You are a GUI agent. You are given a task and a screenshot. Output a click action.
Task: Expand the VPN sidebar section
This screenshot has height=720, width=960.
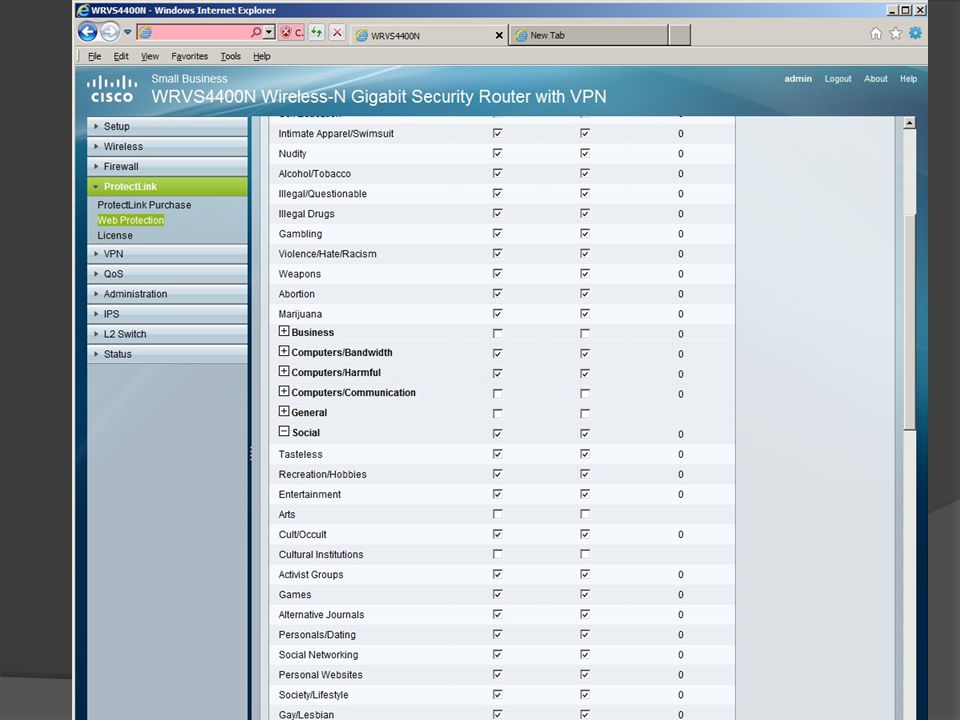point(167,254)
